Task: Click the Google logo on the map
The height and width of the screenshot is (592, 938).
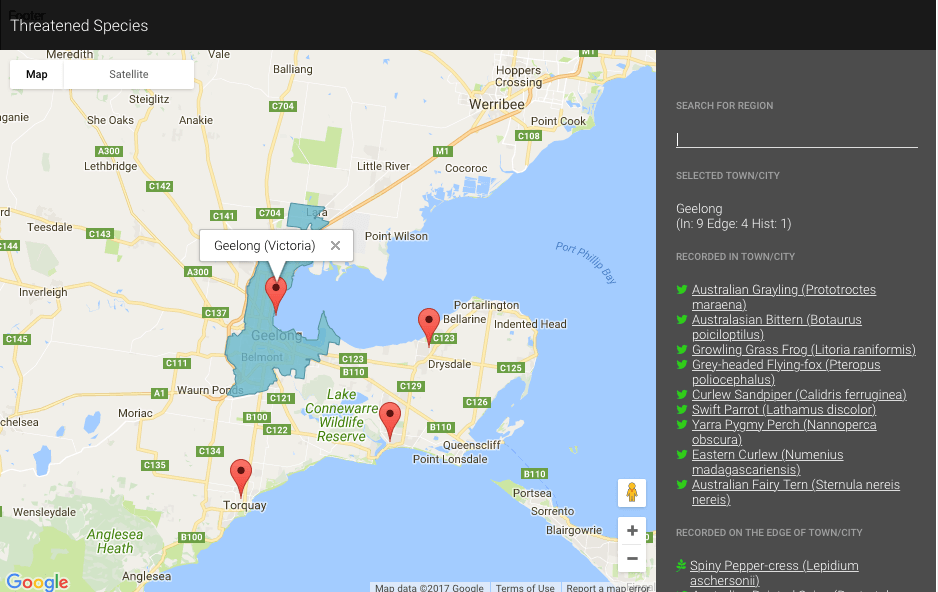Action: pos(37,581)
